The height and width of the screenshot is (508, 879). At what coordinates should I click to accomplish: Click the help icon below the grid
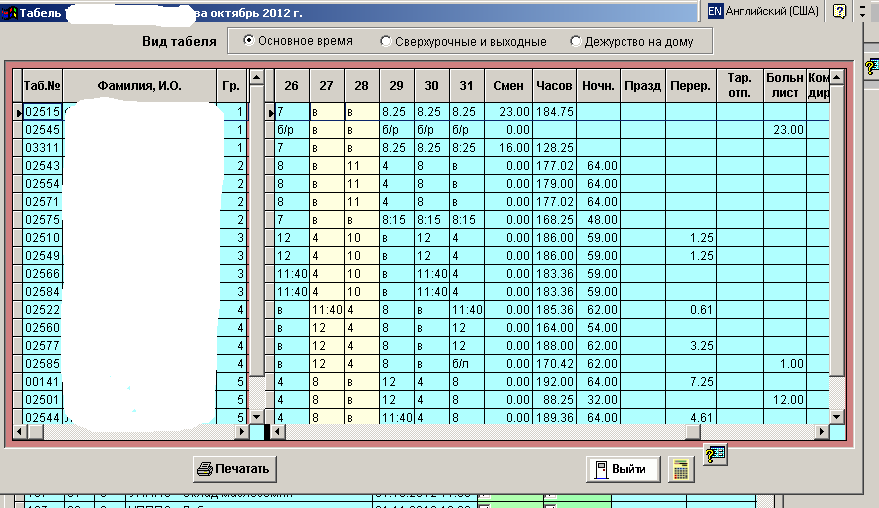(715, 454)
